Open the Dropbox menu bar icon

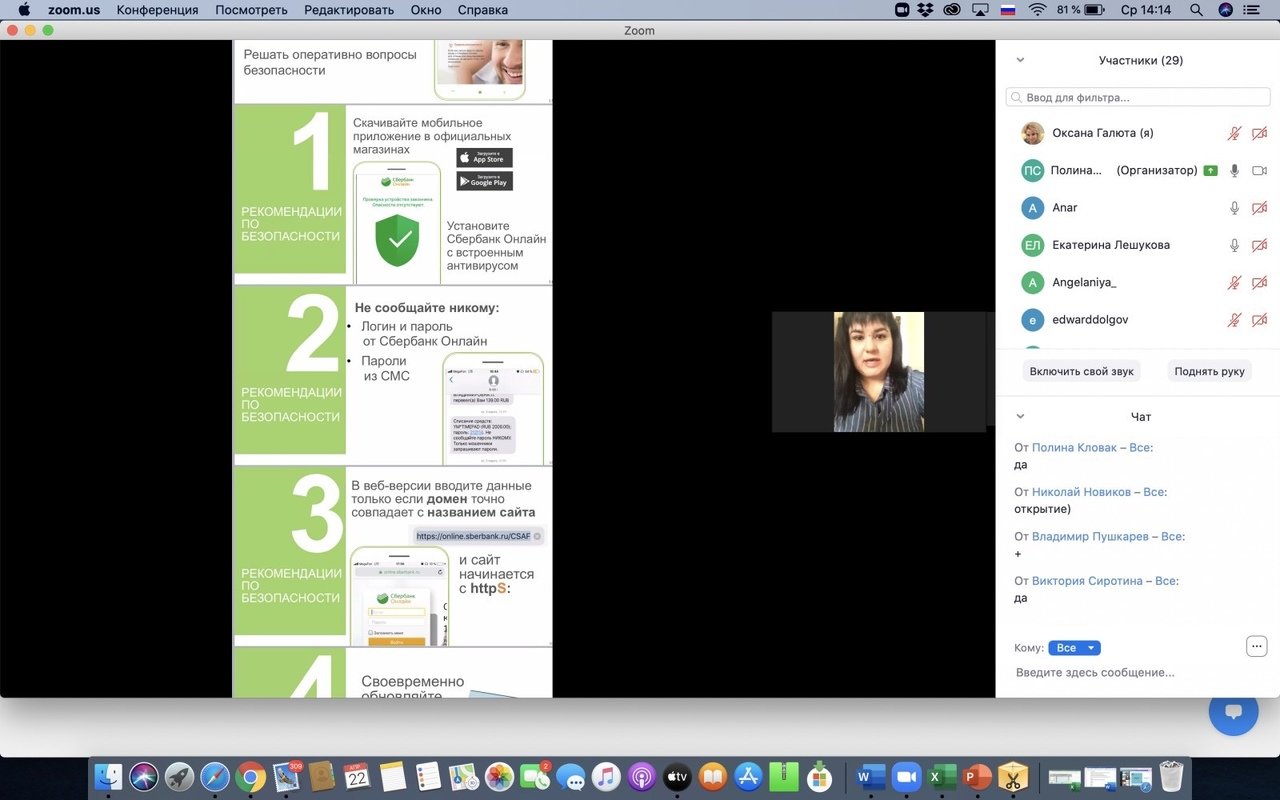point(926,10)
